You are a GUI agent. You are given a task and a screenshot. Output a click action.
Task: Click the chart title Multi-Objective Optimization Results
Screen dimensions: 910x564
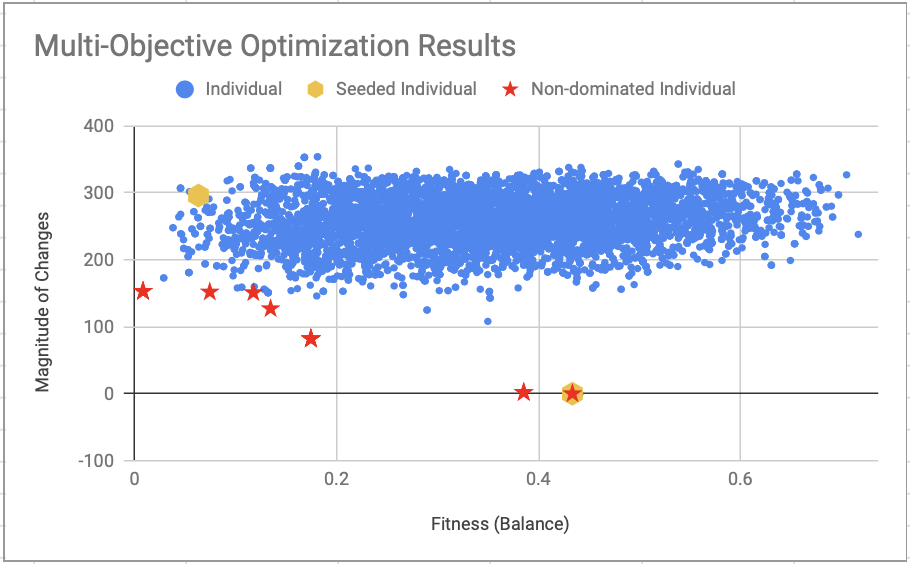tap(275, 46)
